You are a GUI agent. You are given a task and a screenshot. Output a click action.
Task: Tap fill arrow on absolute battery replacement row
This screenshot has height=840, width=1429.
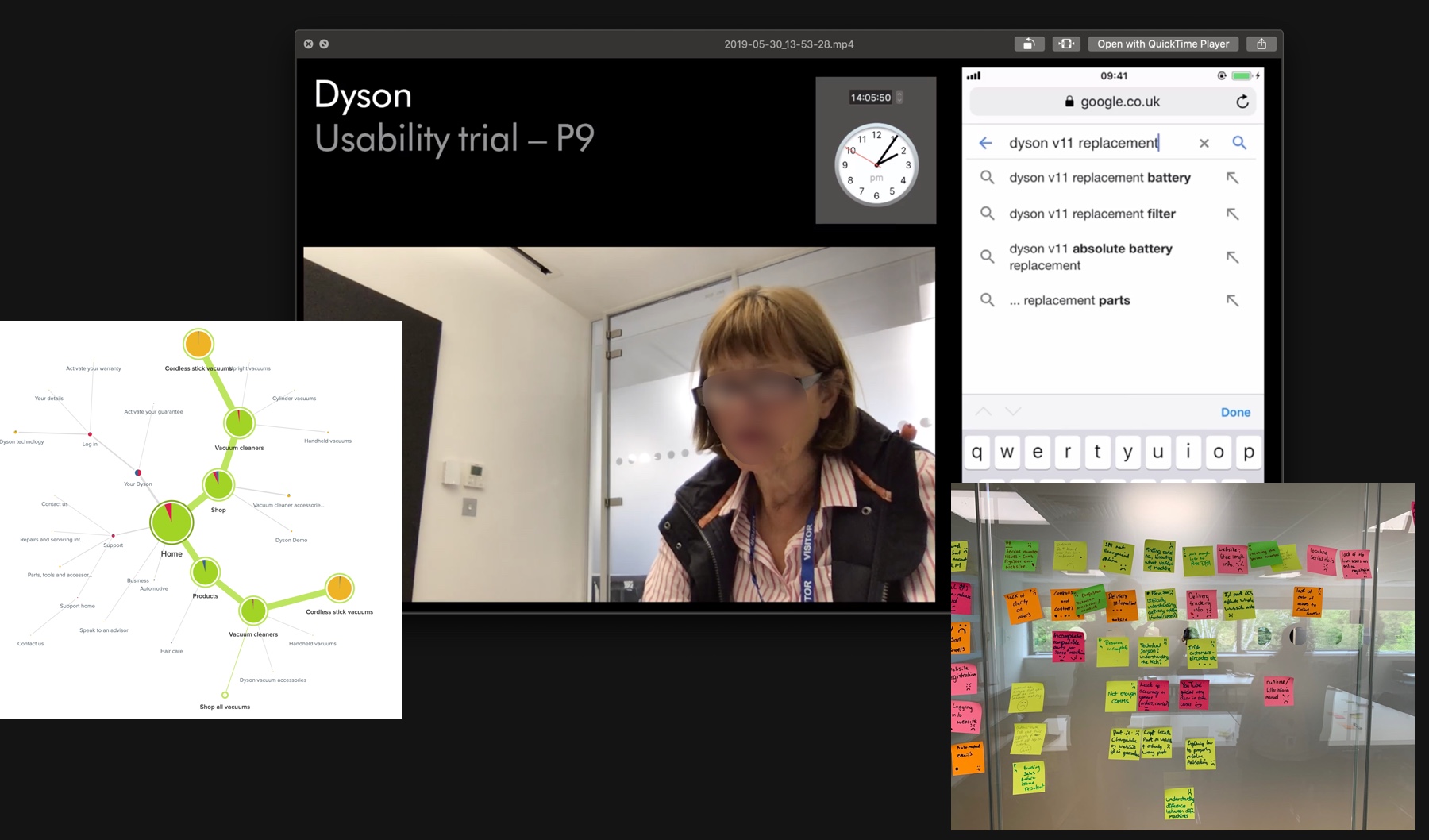1232,257
